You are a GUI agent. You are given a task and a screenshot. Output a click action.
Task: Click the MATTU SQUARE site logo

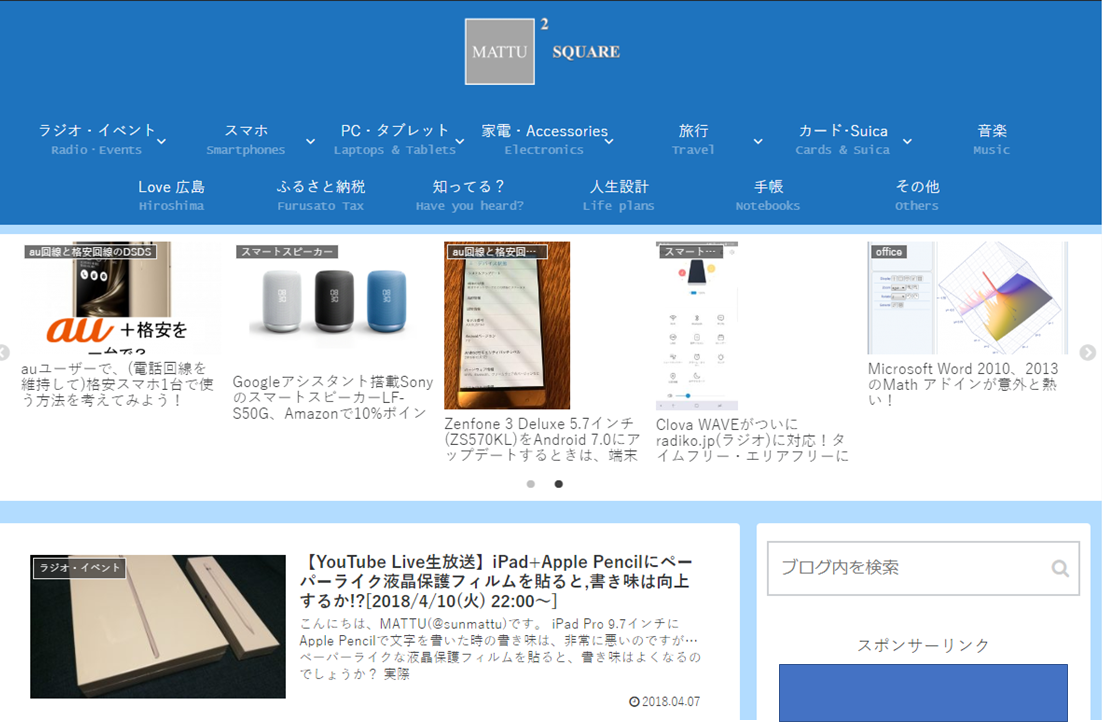click(x=544, y=51)
